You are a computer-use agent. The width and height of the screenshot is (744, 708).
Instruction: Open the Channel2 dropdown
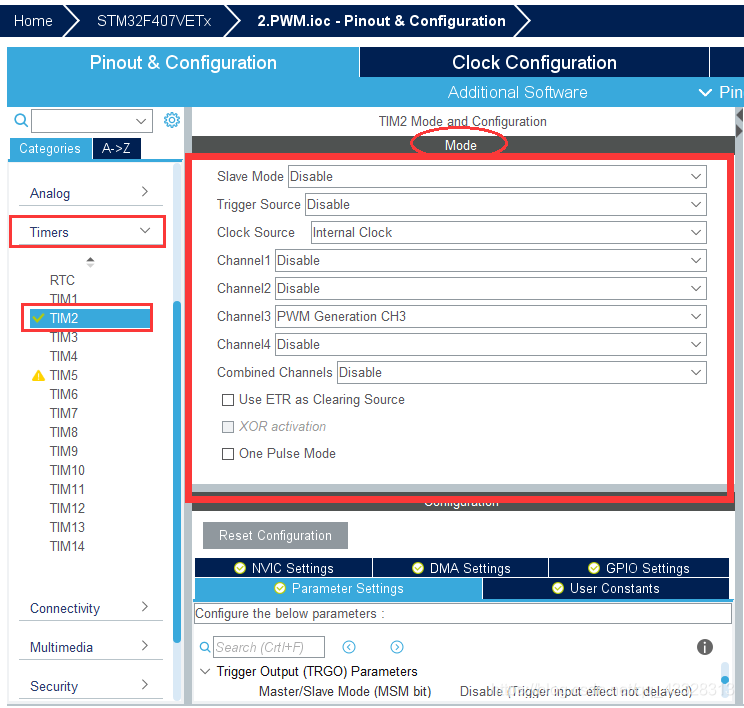point(491,289)
